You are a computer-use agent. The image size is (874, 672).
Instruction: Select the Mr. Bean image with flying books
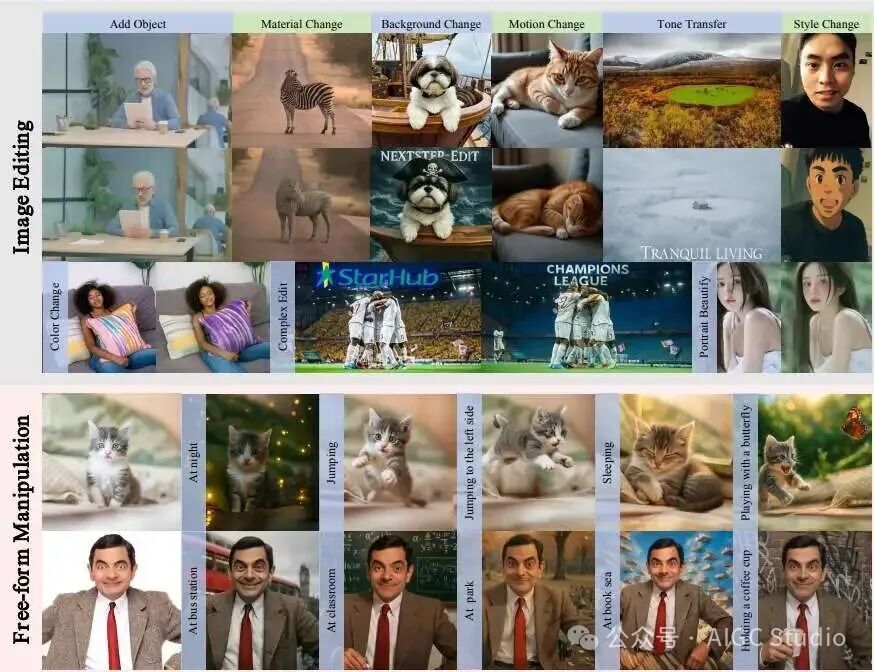coord(676,600)
